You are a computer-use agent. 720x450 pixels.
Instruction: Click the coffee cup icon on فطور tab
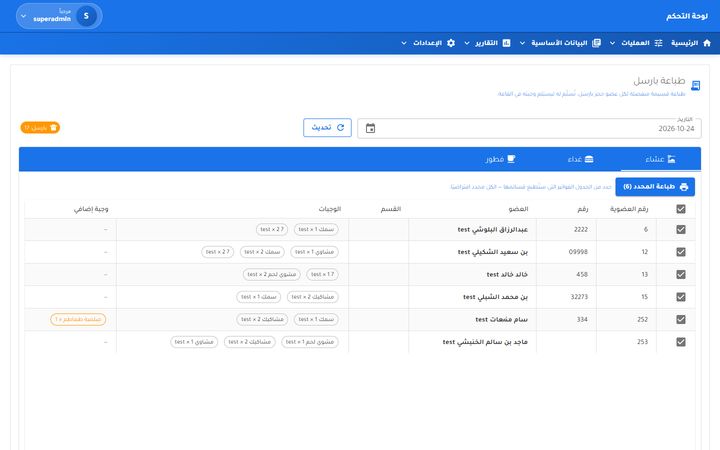(511, 159)
